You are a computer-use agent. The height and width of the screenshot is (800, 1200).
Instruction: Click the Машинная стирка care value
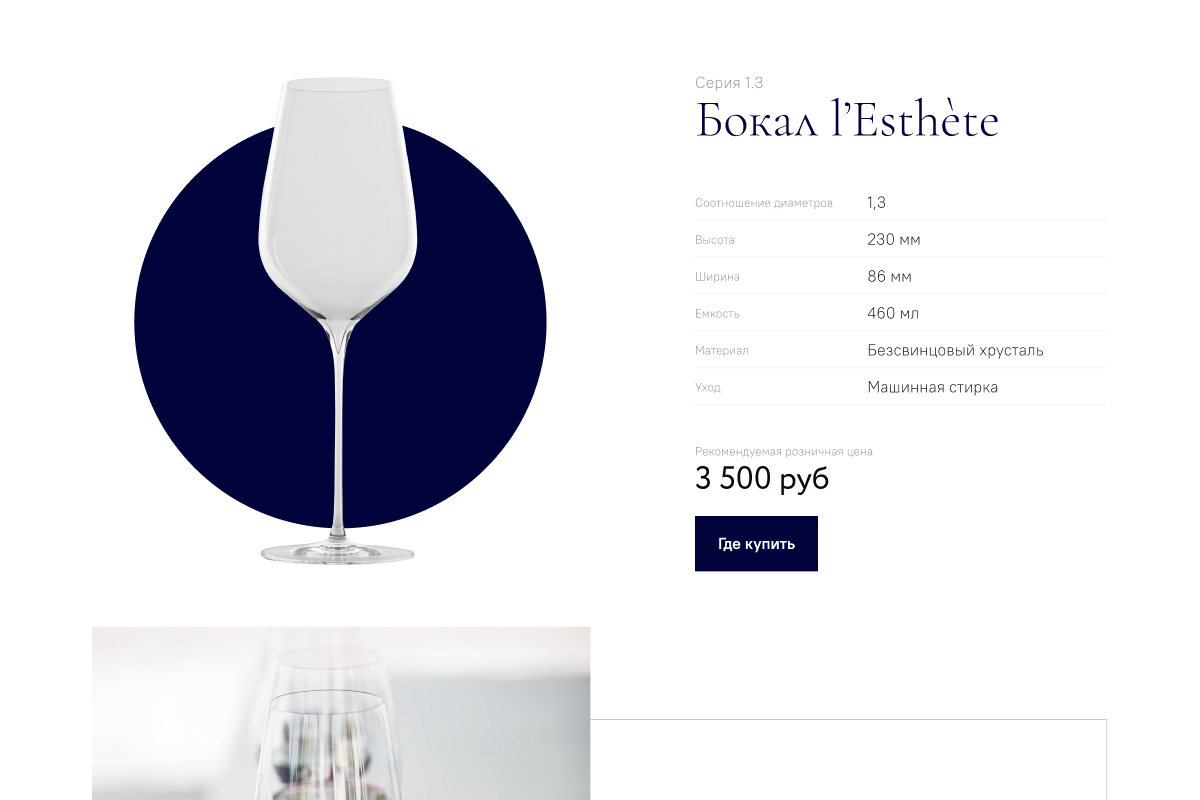click(x=932, y=387)
